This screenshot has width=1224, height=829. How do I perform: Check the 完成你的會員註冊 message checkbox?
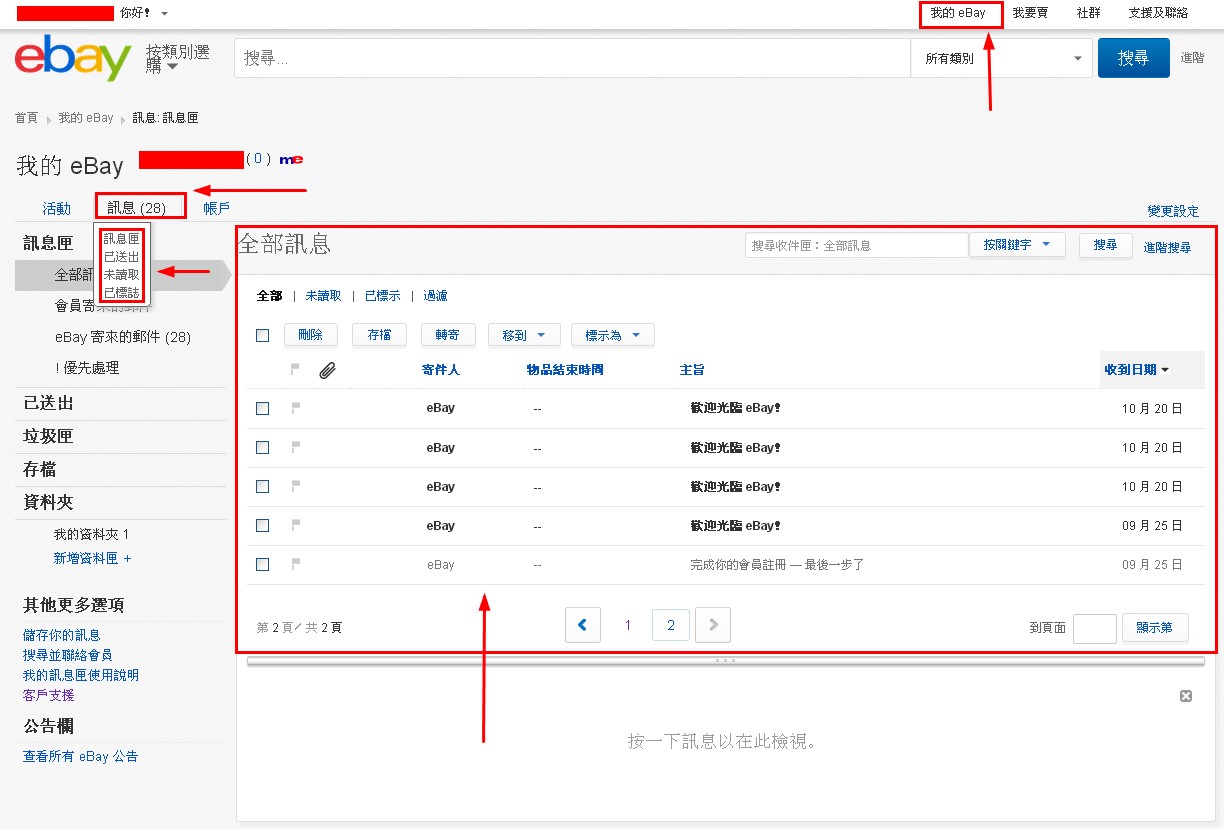[x=262, y=564]
